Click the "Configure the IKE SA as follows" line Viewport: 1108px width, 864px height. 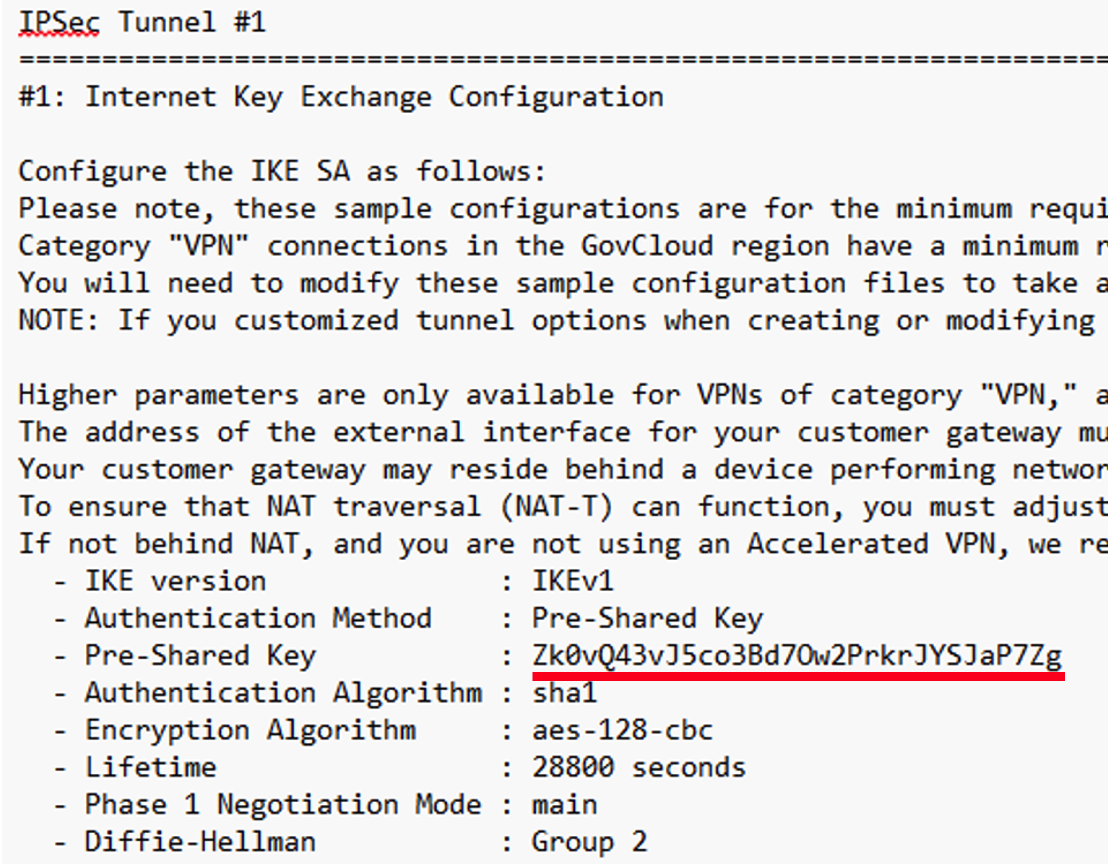(282, 171)
